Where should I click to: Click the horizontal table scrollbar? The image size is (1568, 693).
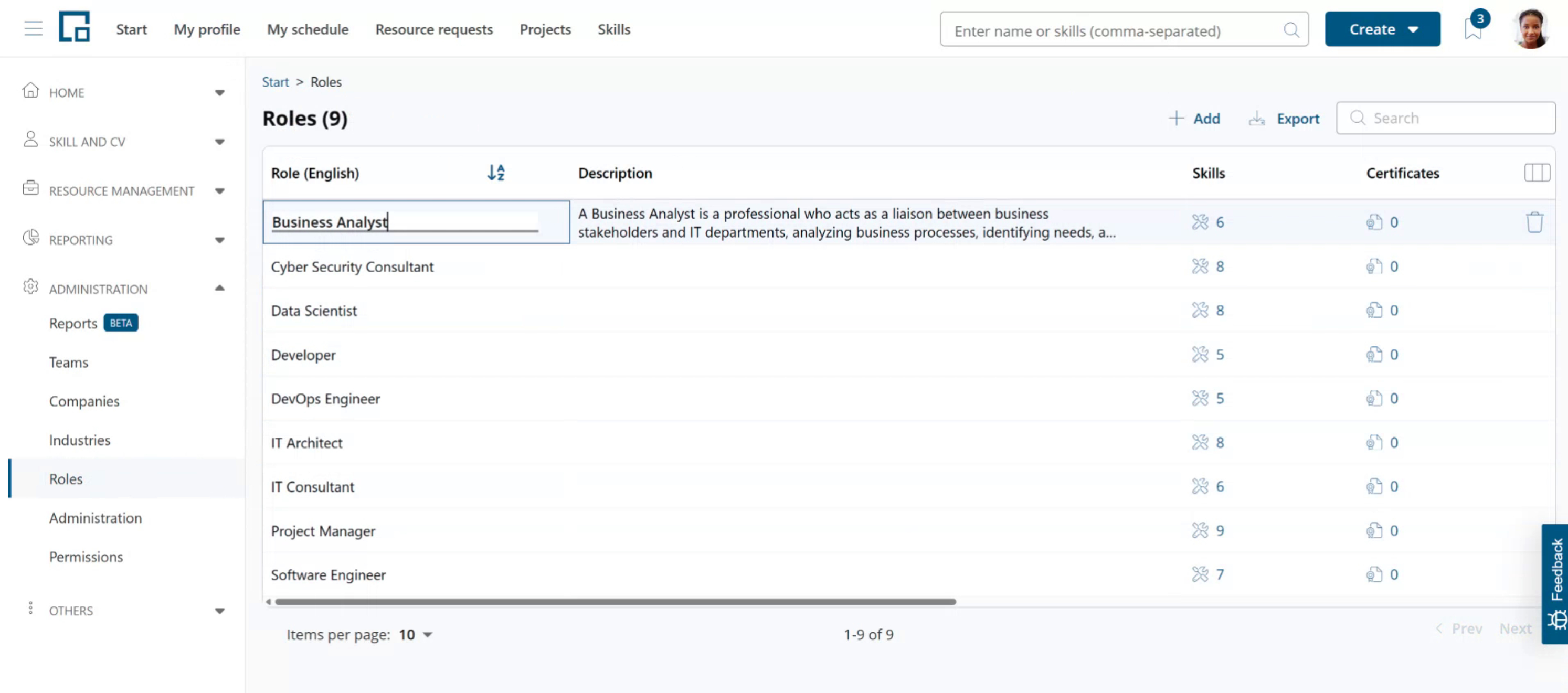coord(616,602)
